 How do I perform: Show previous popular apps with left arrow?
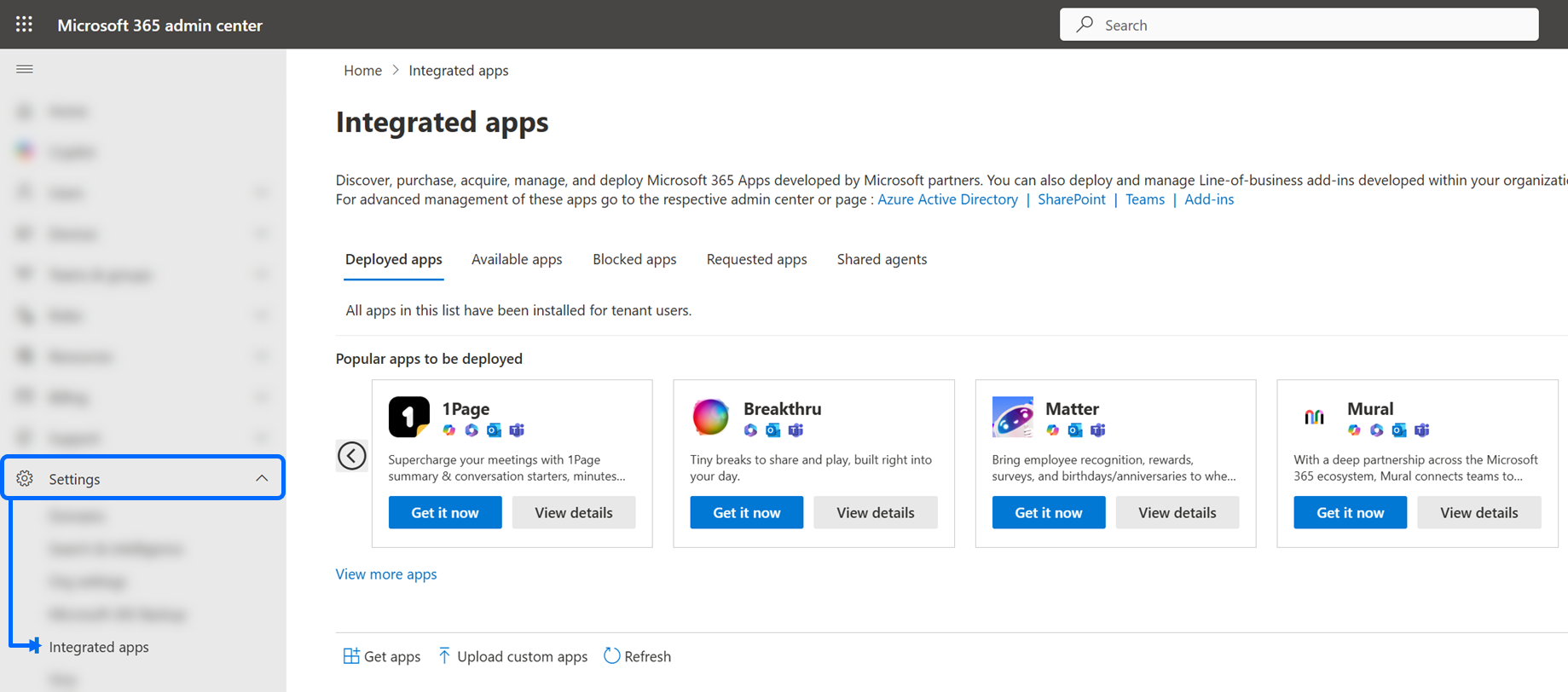pos(351,456)
